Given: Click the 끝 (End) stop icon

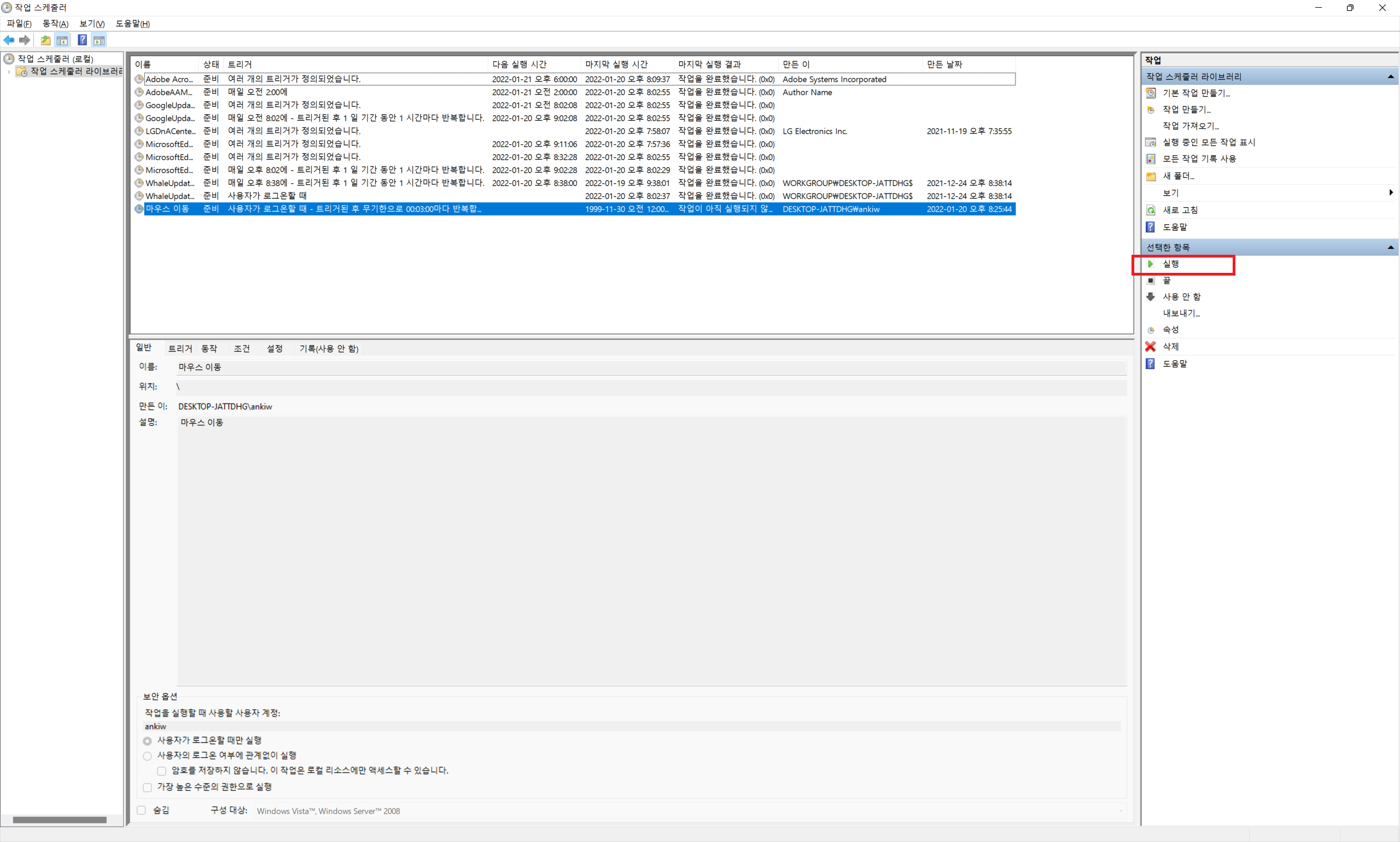Looking at the screenshot, I should click(x=1150, y=280).
